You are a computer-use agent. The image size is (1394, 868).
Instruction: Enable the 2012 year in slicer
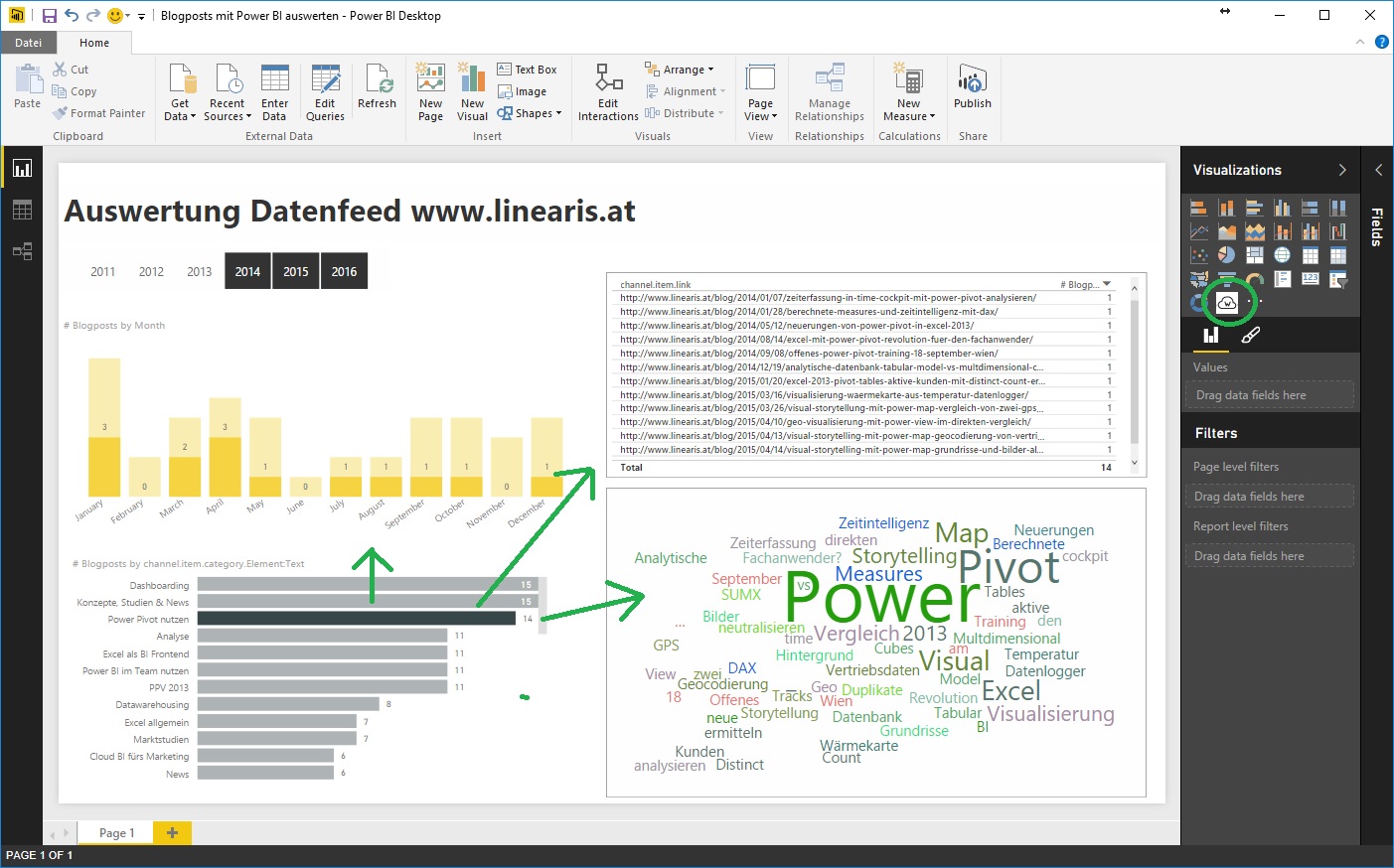click(x=151, y=271)
